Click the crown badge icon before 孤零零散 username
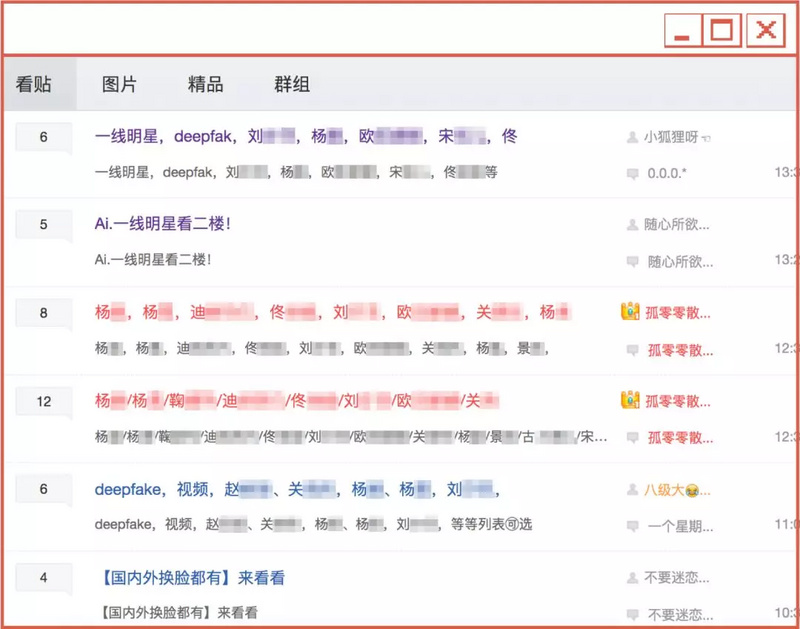Image resolution: width=800 pixels, height=629 pixels. pyautogui.click(x=630, y=311)
